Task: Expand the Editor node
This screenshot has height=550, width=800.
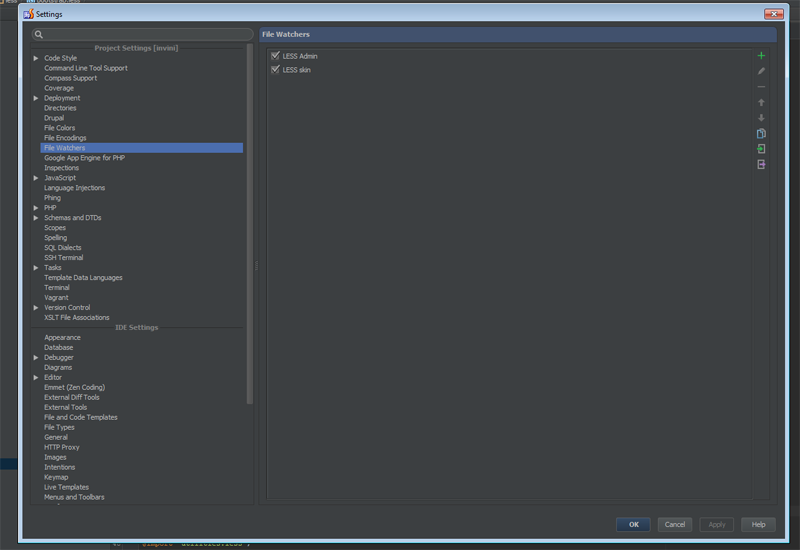Action: click(x=36, y=378)
